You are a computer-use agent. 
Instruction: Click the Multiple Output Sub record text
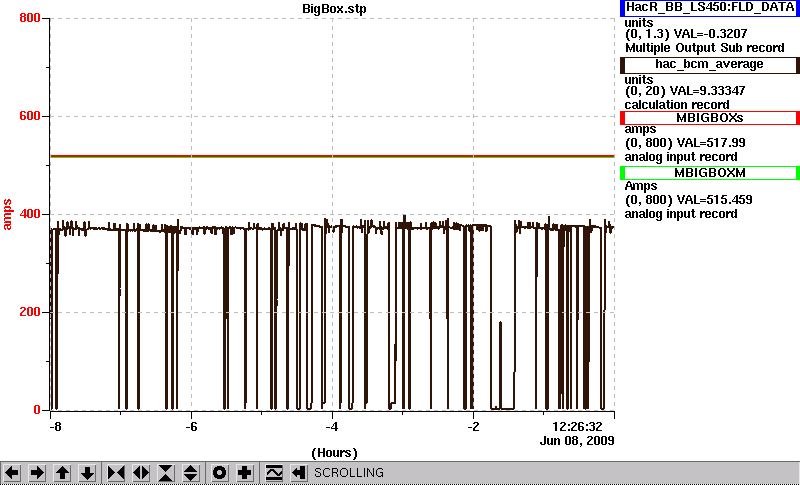tap(705, 48)
